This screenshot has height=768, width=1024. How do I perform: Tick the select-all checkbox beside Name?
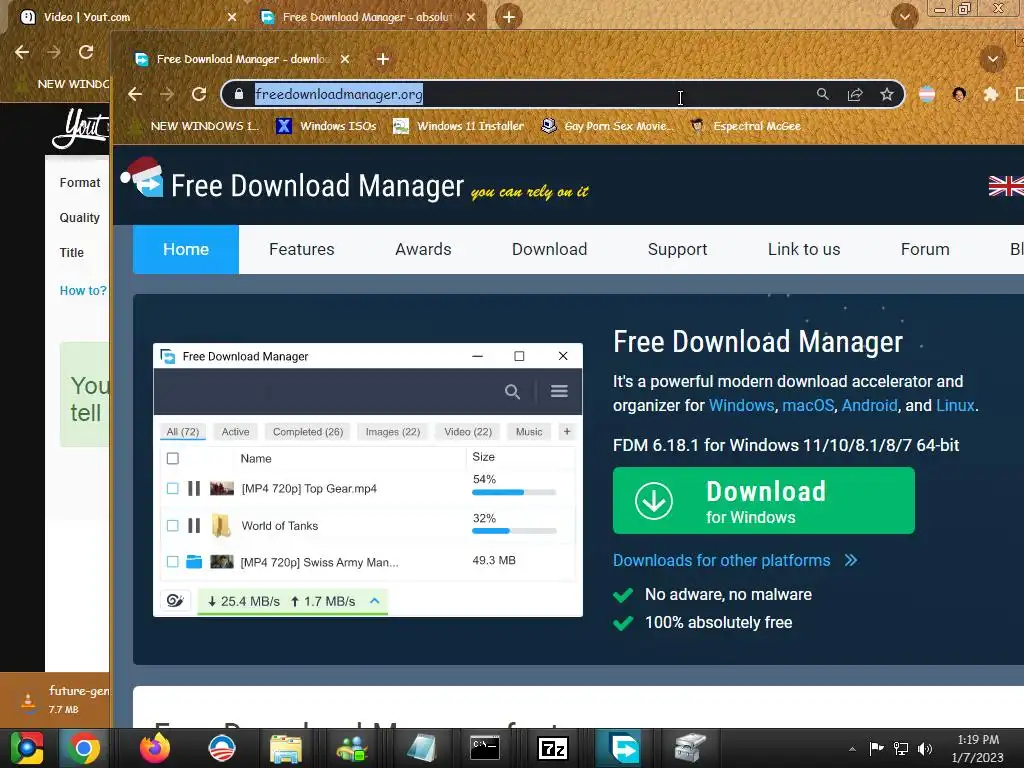[x=172, y=458]
